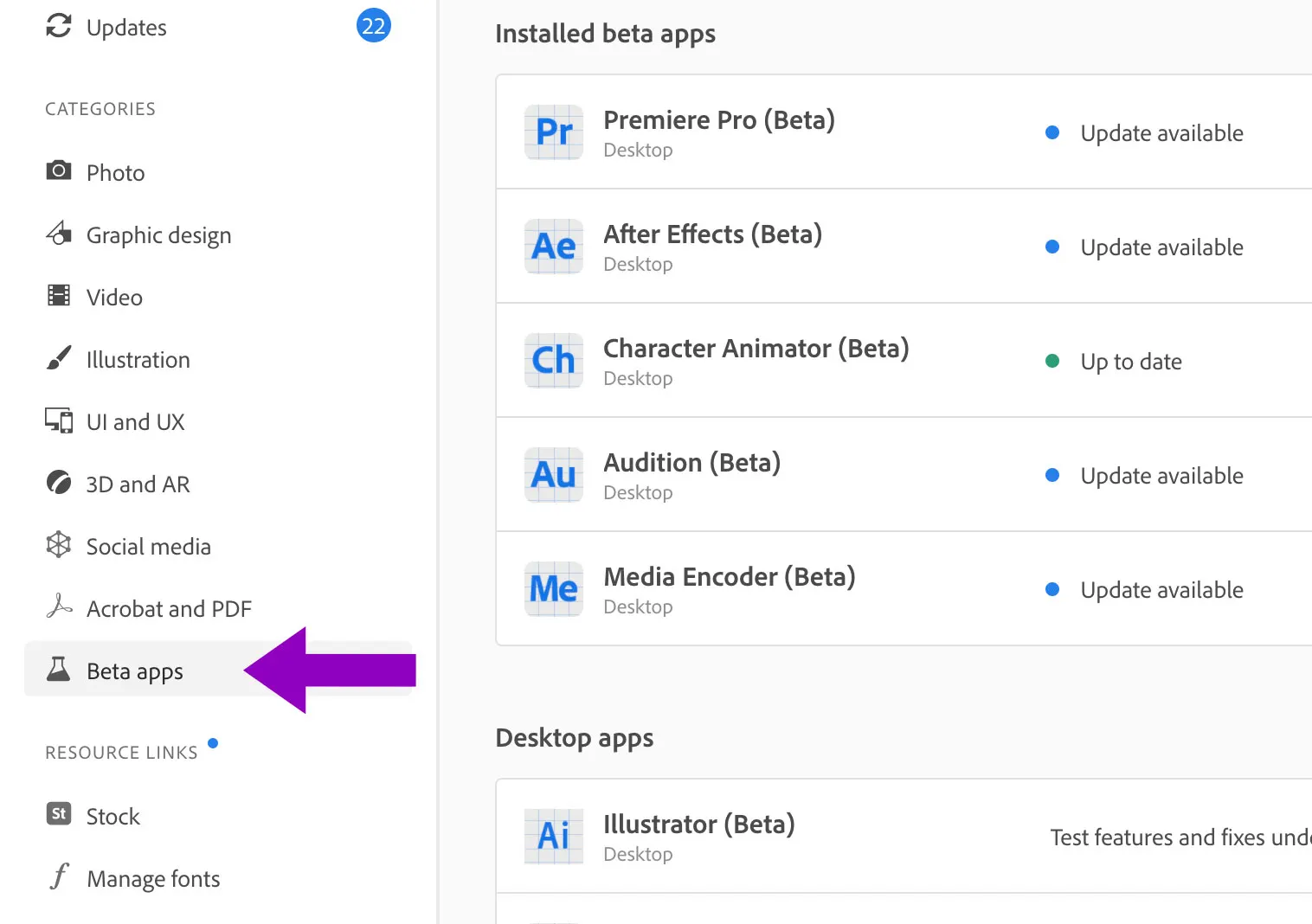This screenshot has width=1312, height=924.
Task: Select the Illustrator (Beta) app icon
Action: pyautogui.click(x=554, y=837)
